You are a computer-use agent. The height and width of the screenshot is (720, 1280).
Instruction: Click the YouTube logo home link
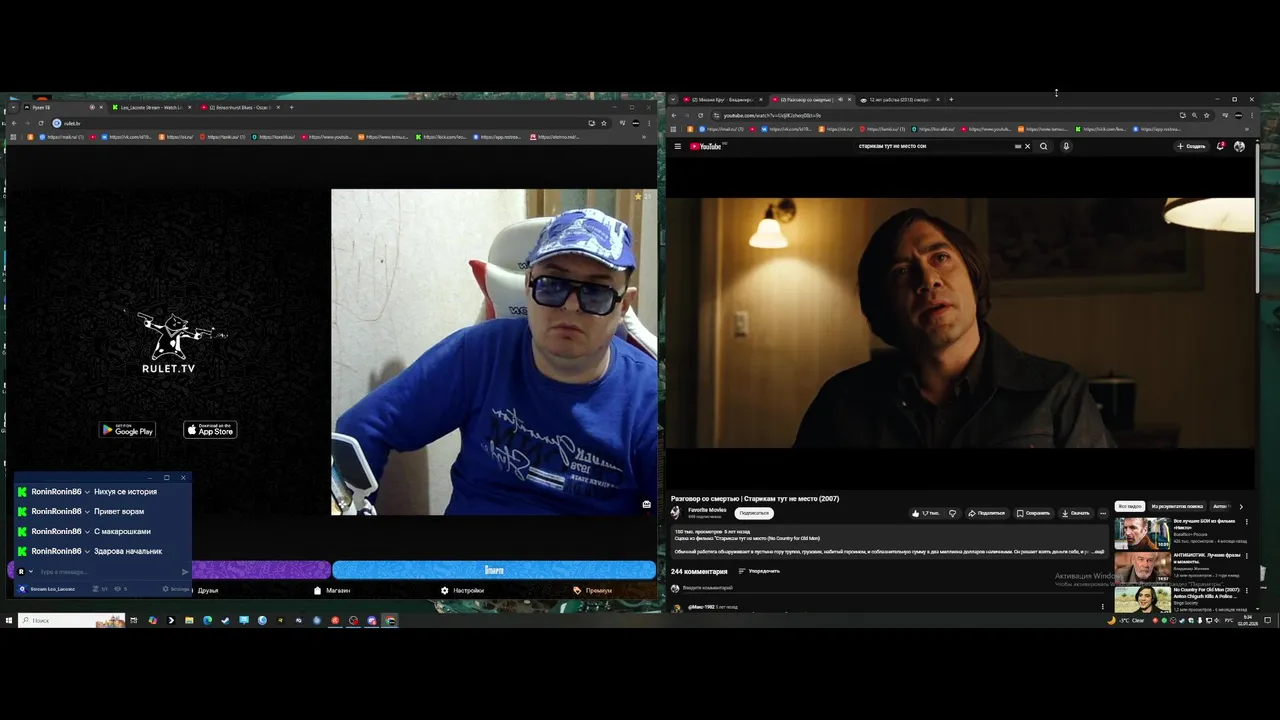pyautogui.click(x=707, y=146)
